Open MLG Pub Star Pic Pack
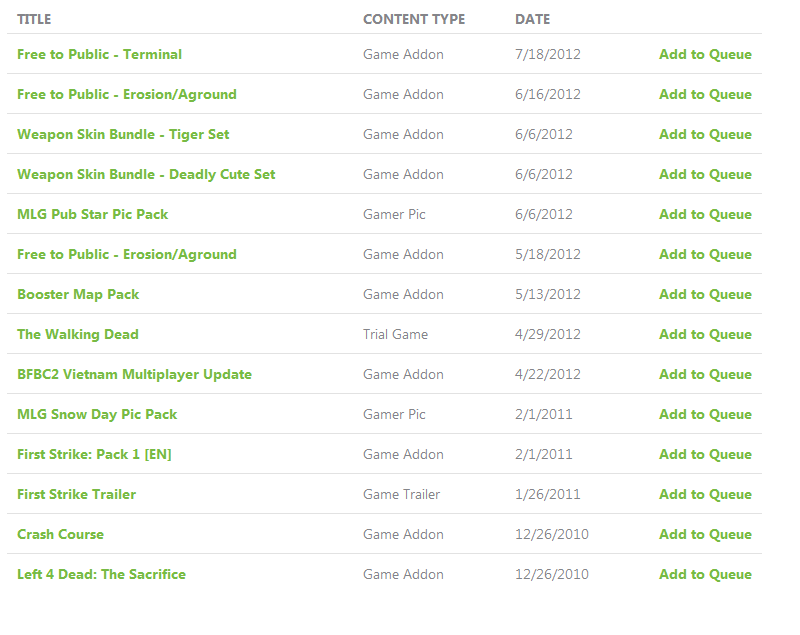The height and width of the screenshot is (635, 800). click(x=92, y=214)
